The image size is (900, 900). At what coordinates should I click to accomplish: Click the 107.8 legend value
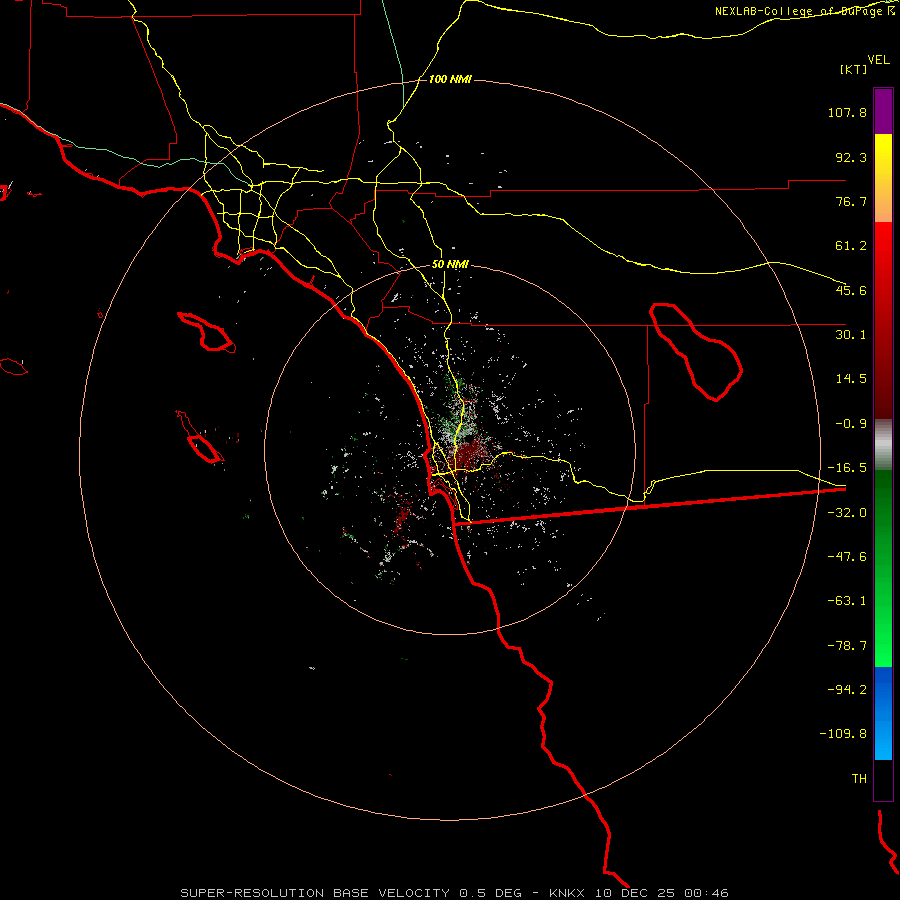(847, 112)
